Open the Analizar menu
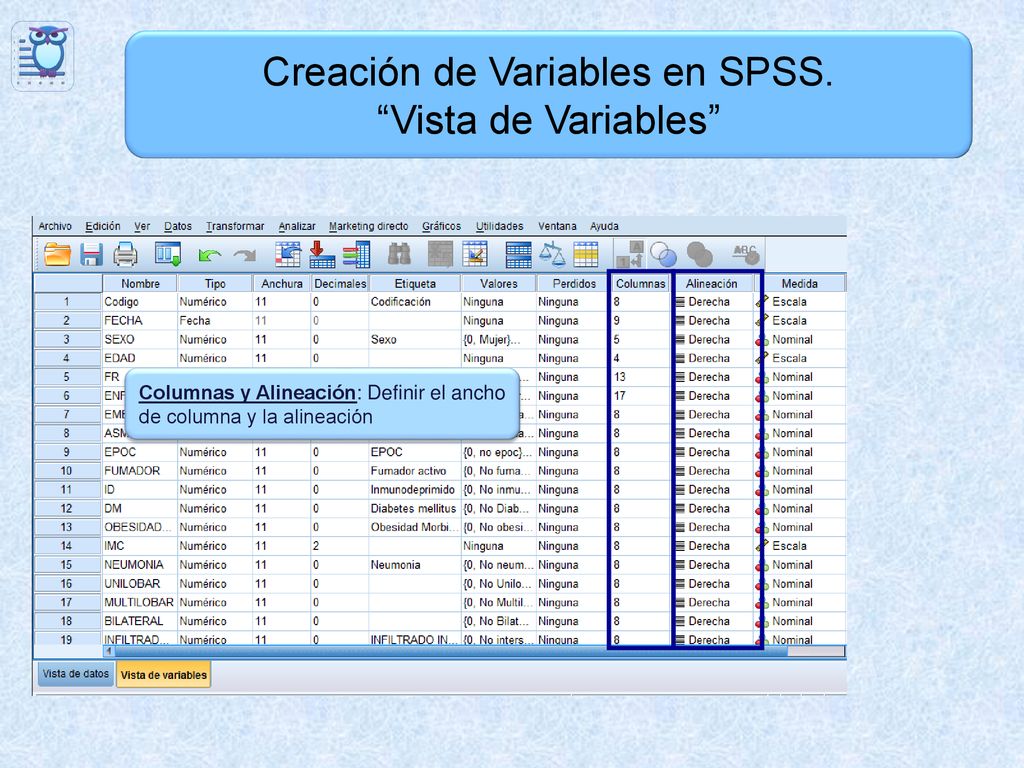Screen dimensions: 1024x768 coord(296,226)
